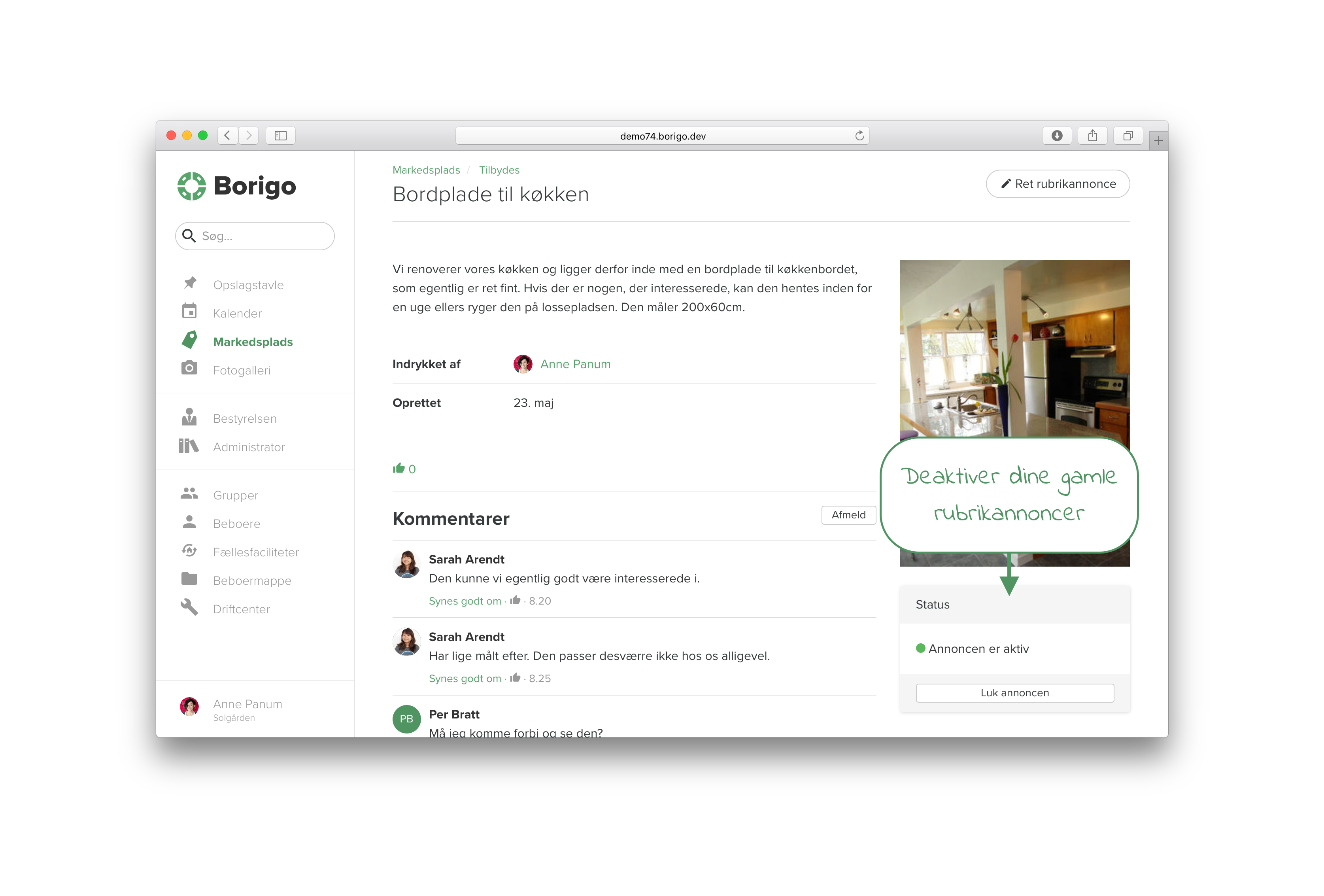Image resolution: width=1324 pixels, height=896 pixels.
Task: Click the Beboermappe folder icon
Action: point(189,579)
